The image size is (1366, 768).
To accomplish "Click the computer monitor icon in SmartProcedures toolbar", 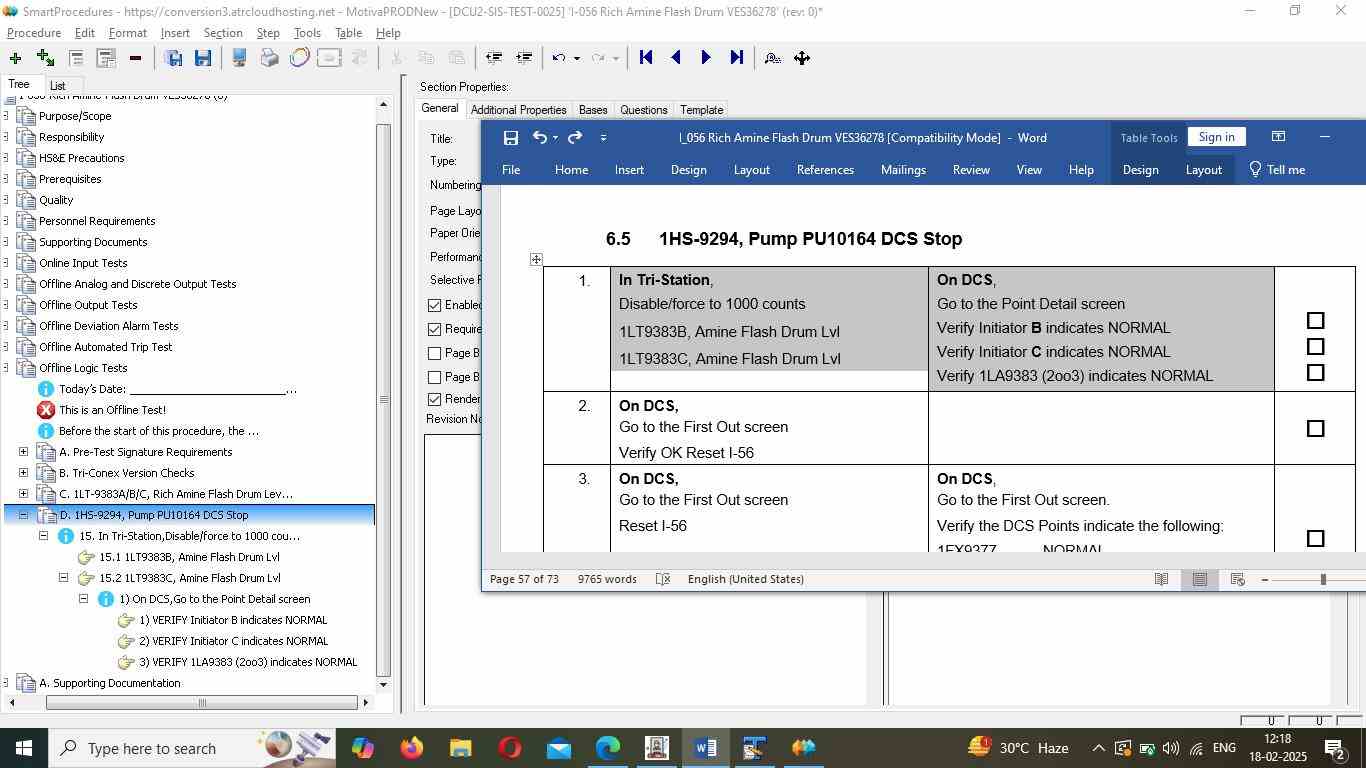I will pos(239,58).
